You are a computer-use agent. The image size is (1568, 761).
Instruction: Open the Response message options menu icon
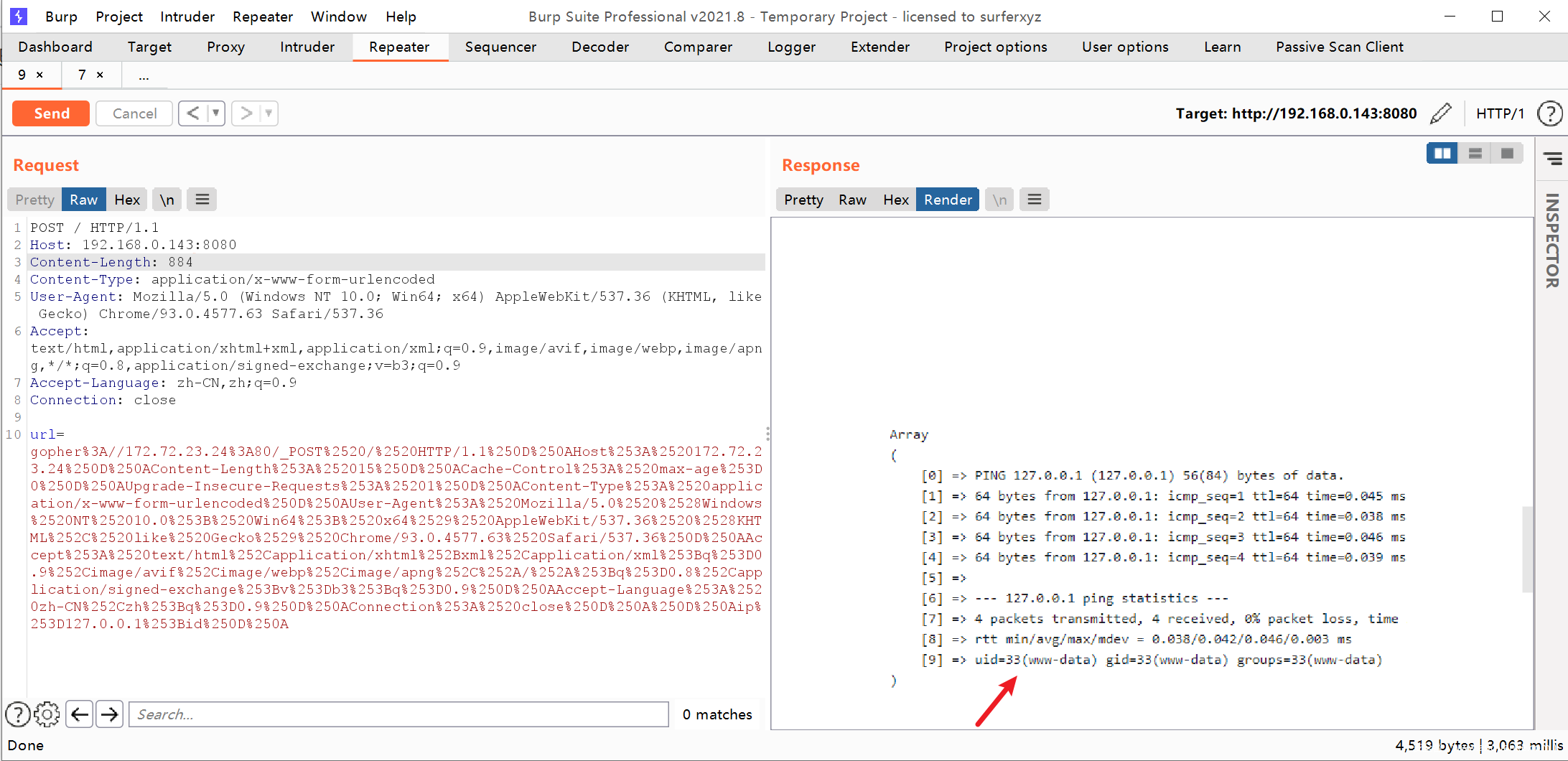(1035, 200)
